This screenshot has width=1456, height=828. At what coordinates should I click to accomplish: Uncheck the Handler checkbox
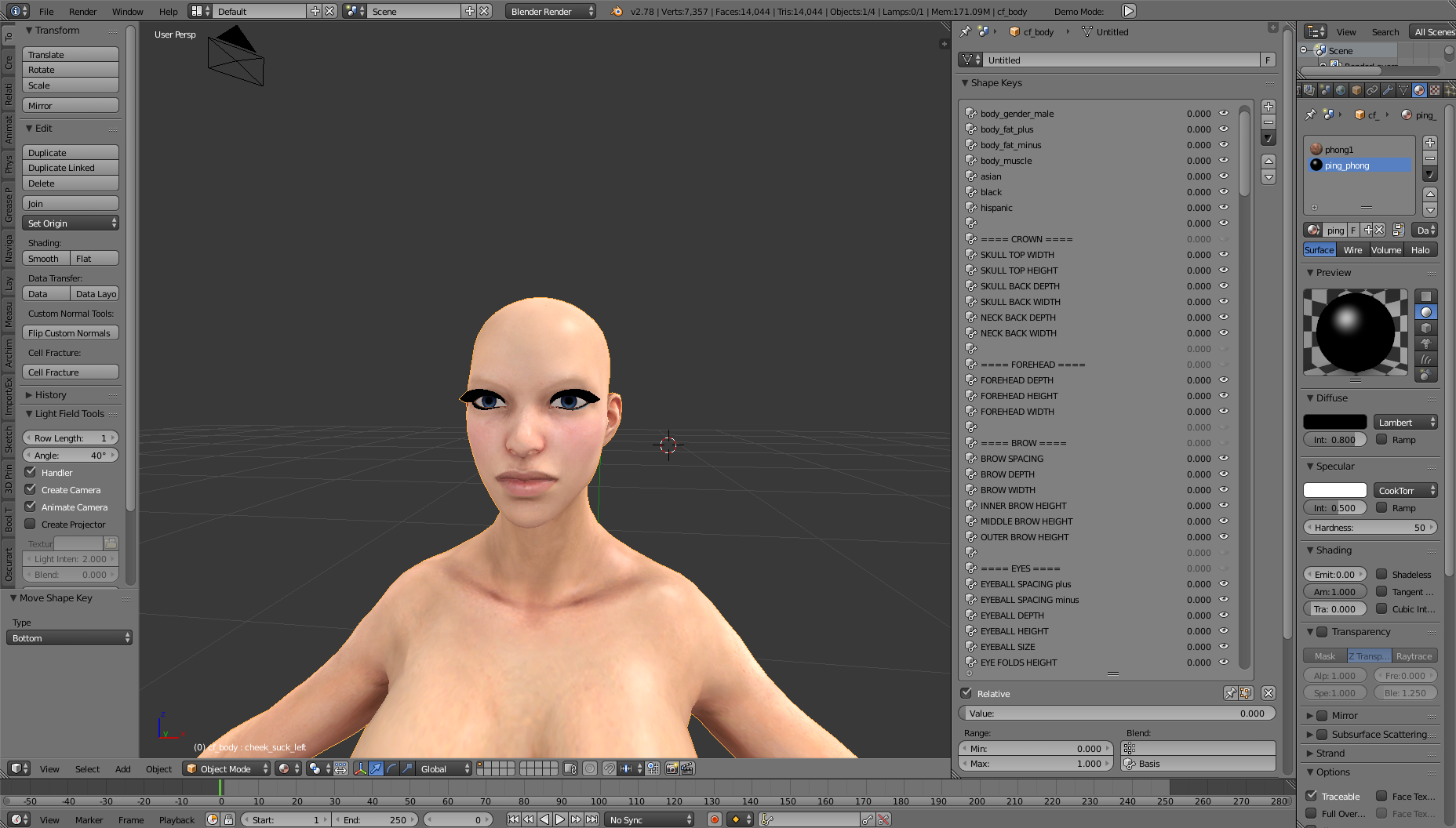point(31,472)
